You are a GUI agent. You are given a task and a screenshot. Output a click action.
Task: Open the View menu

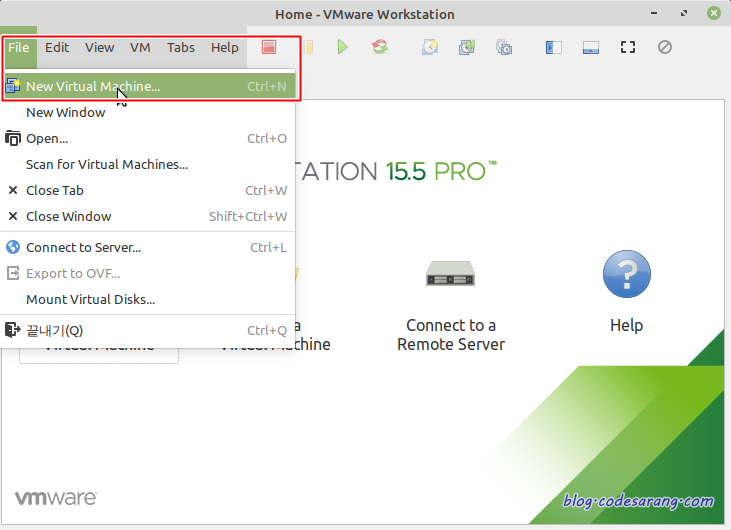99,48
